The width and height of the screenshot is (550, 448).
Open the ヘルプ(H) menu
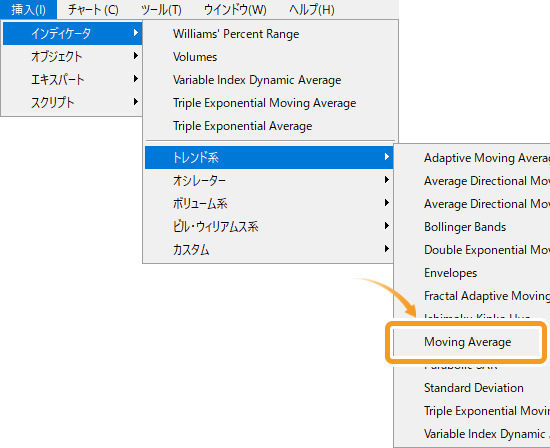311,9
